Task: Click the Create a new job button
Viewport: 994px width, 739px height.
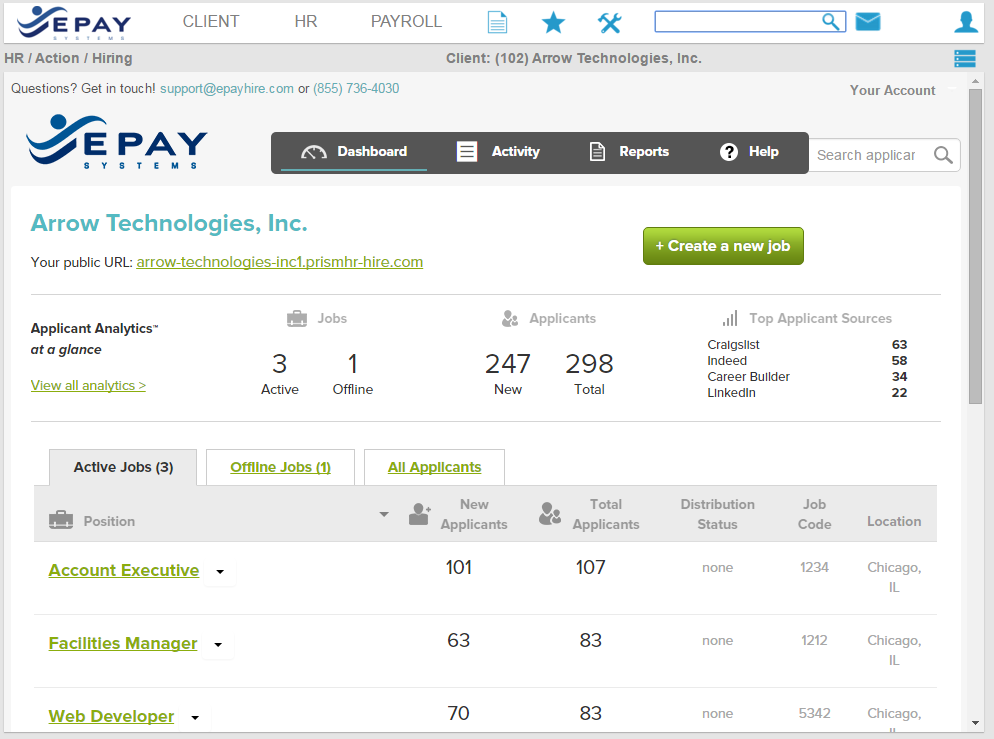Action: click(723, 246)
